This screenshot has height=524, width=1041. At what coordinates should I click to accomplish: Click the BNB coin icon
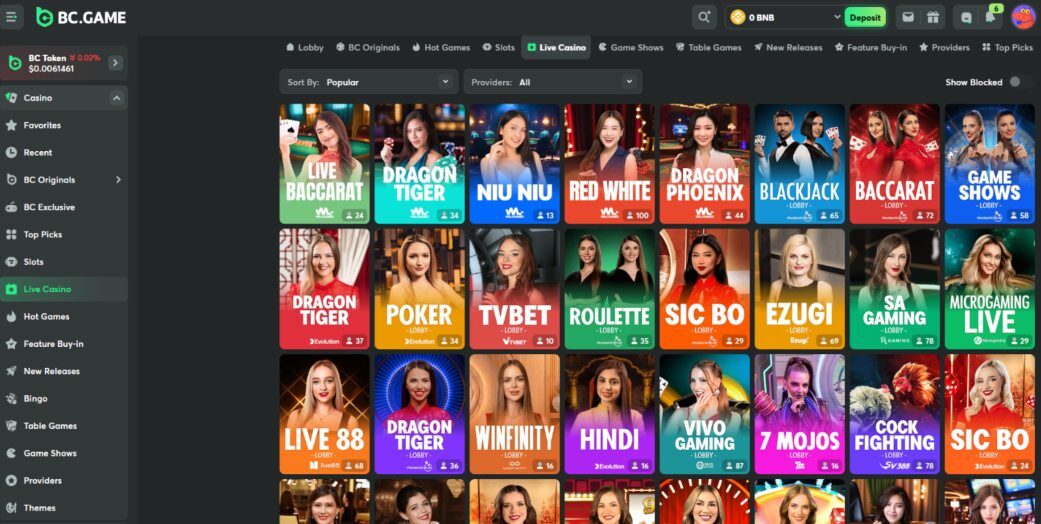738,18
